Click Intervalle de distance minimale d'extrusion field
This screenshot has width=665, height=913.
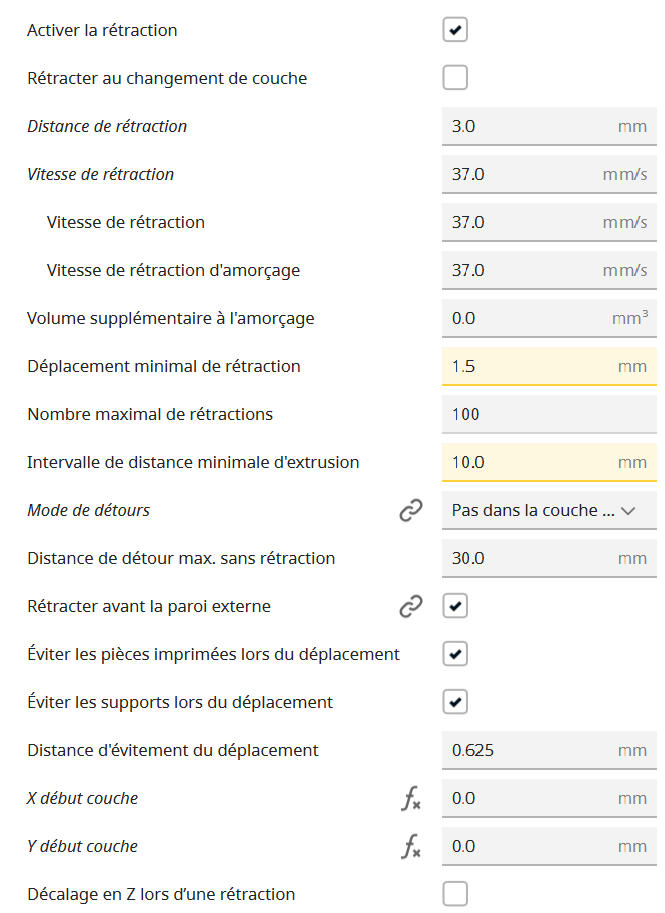(x=549, y=462)
